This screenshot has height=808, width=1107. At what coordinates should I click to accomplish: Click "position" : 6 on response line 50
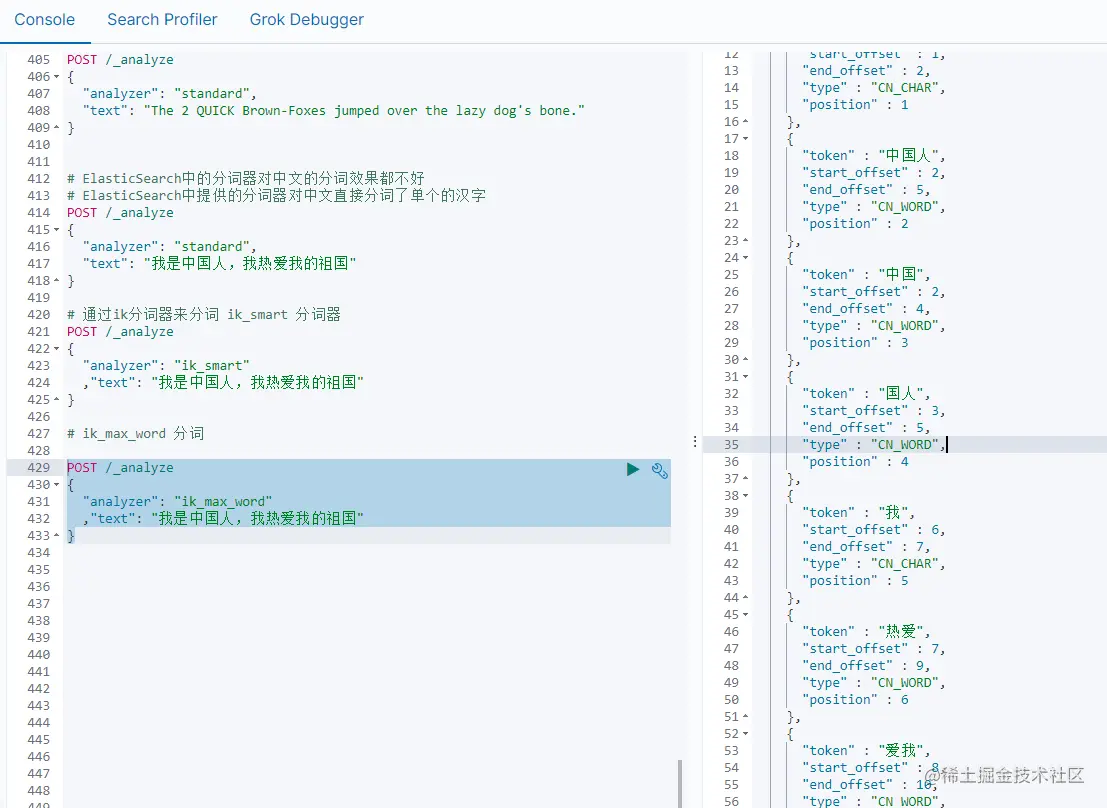point(855,699)
